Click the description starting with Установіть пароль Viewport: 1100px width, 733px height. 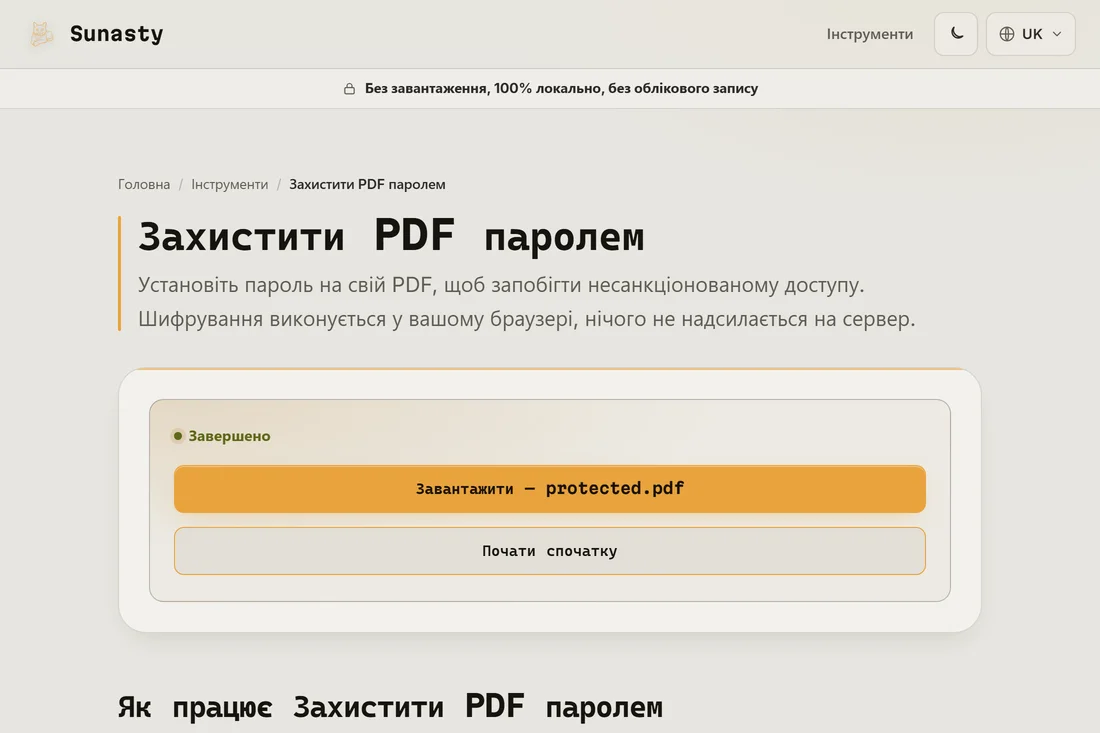(526, 302)
